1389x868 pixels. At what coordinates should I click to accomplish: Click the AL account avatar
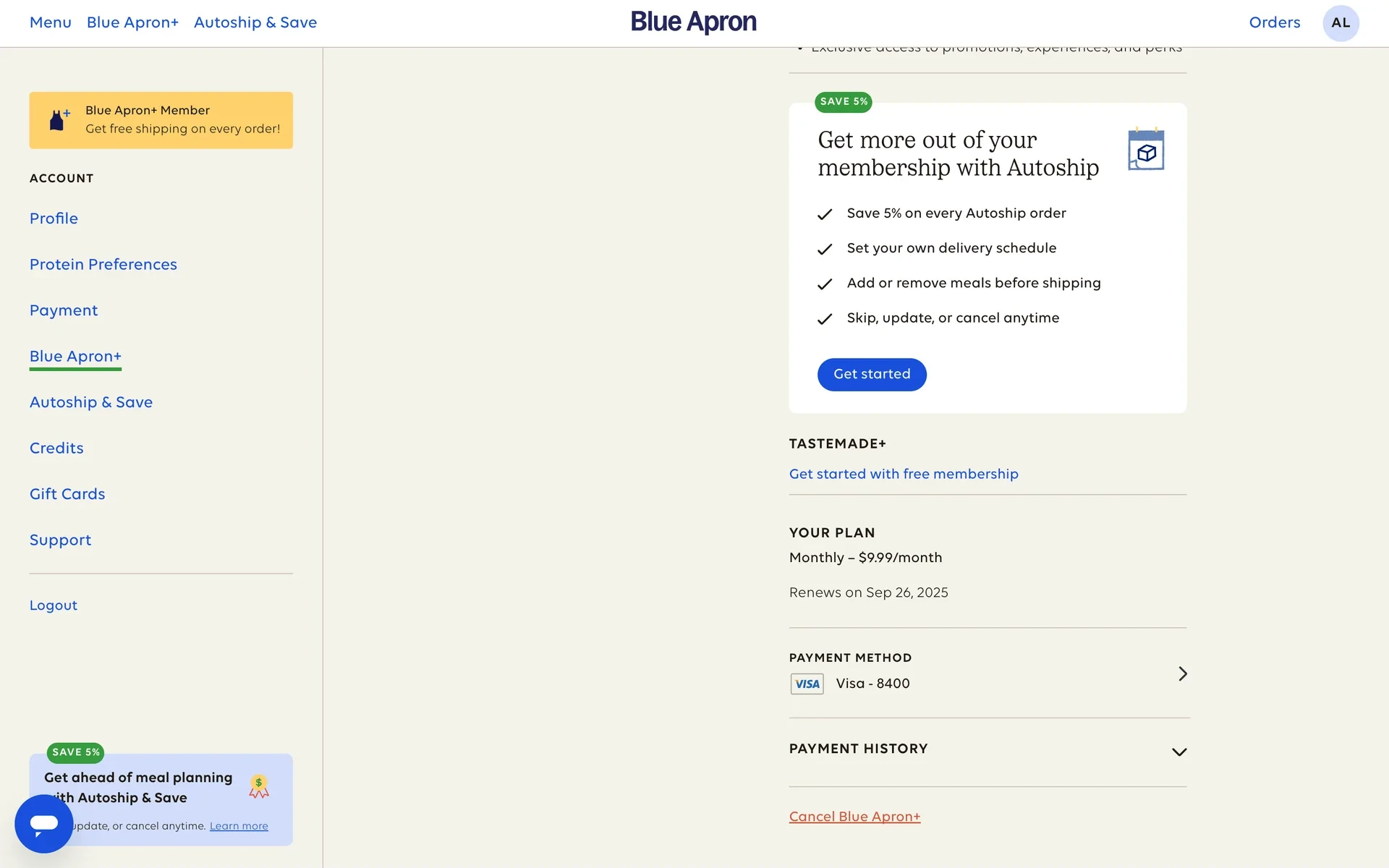1341,23
